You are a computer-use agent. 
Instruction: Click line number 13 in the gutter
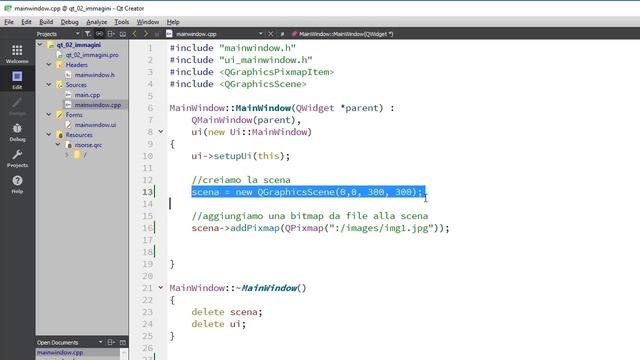point(147,192)
